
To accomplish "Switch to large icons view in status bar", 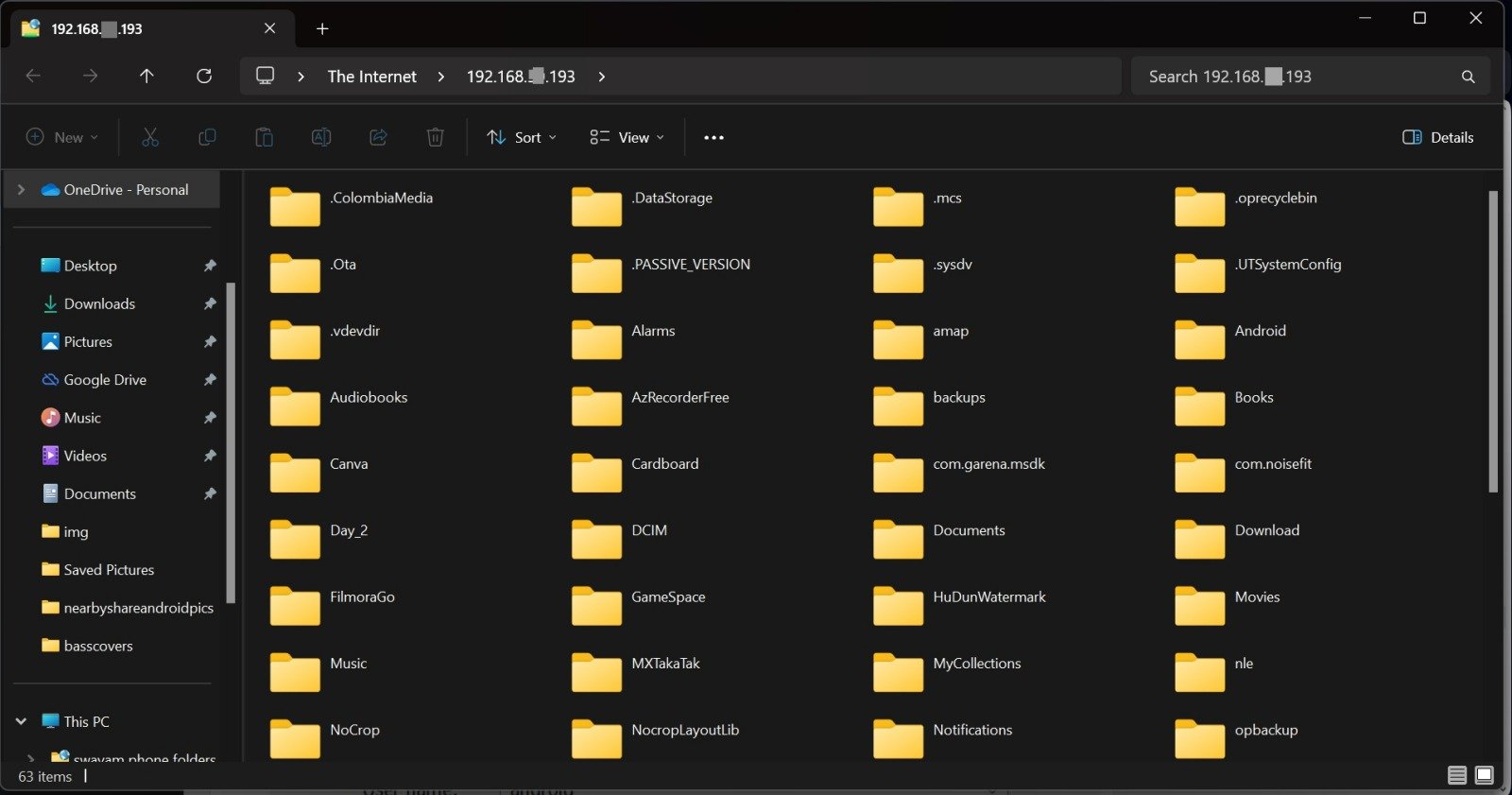I will point(1485,775).
